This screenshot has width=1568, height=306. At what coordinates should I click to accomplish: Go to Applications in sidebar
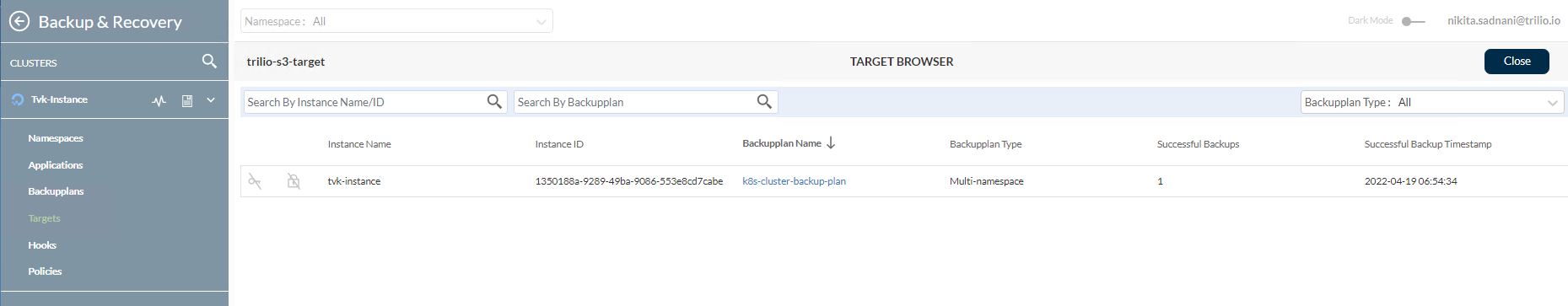[x=56, y=165]
